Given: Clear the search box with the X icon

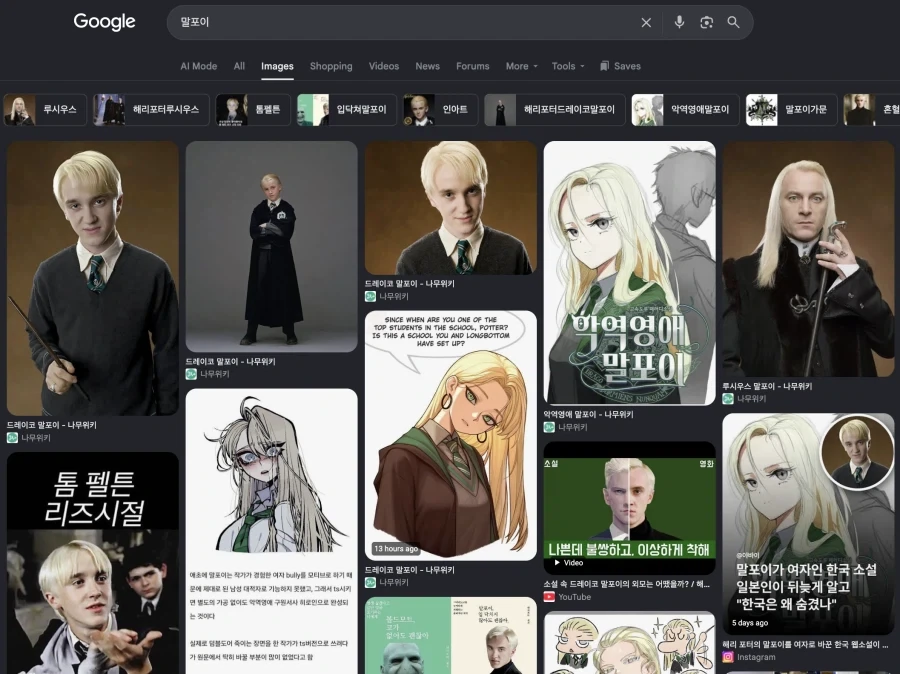Looking at the screenshot, I should tap(646, 22).
